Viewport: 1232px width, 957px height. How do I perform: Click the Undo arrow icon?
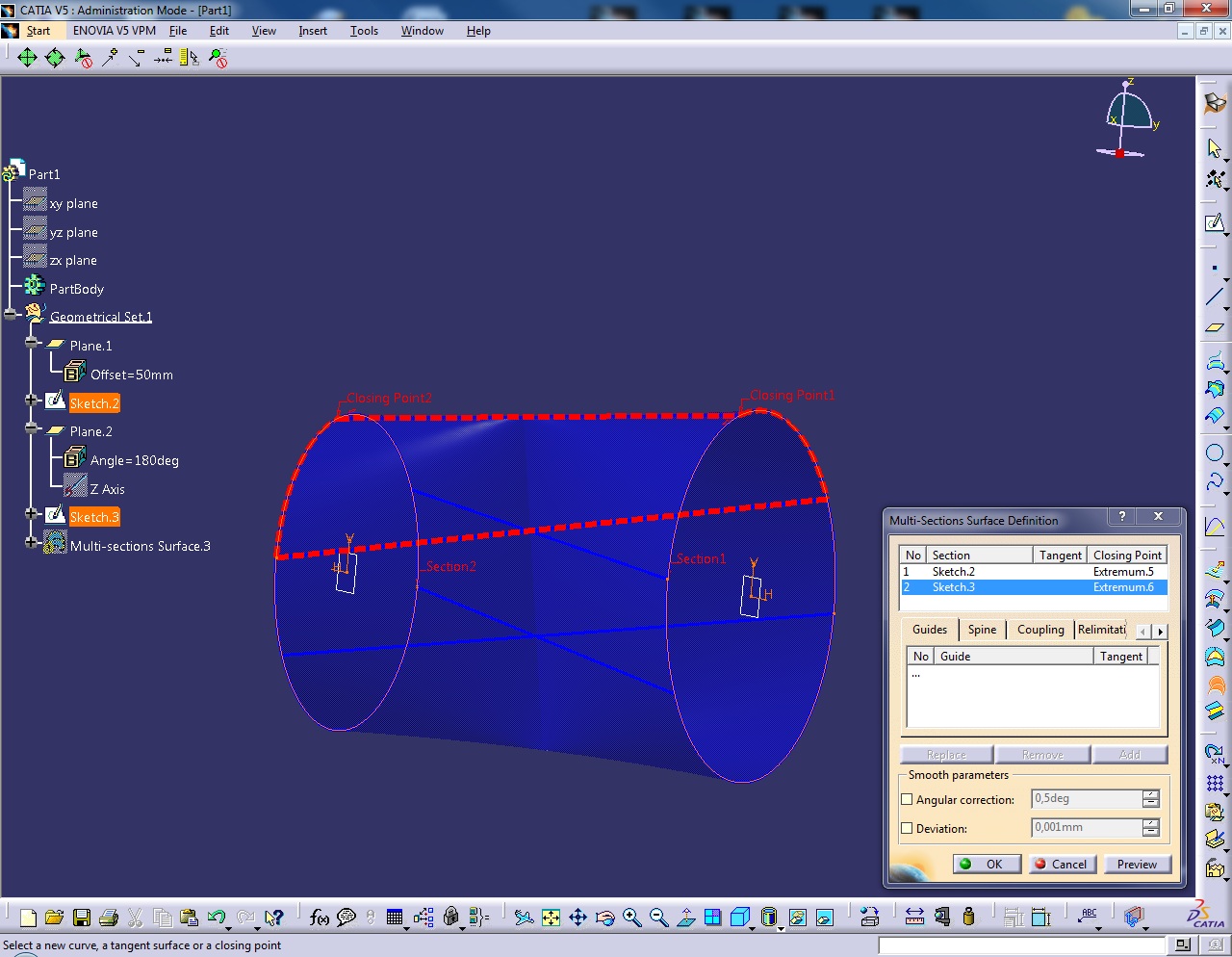click(x=216, y=918)
